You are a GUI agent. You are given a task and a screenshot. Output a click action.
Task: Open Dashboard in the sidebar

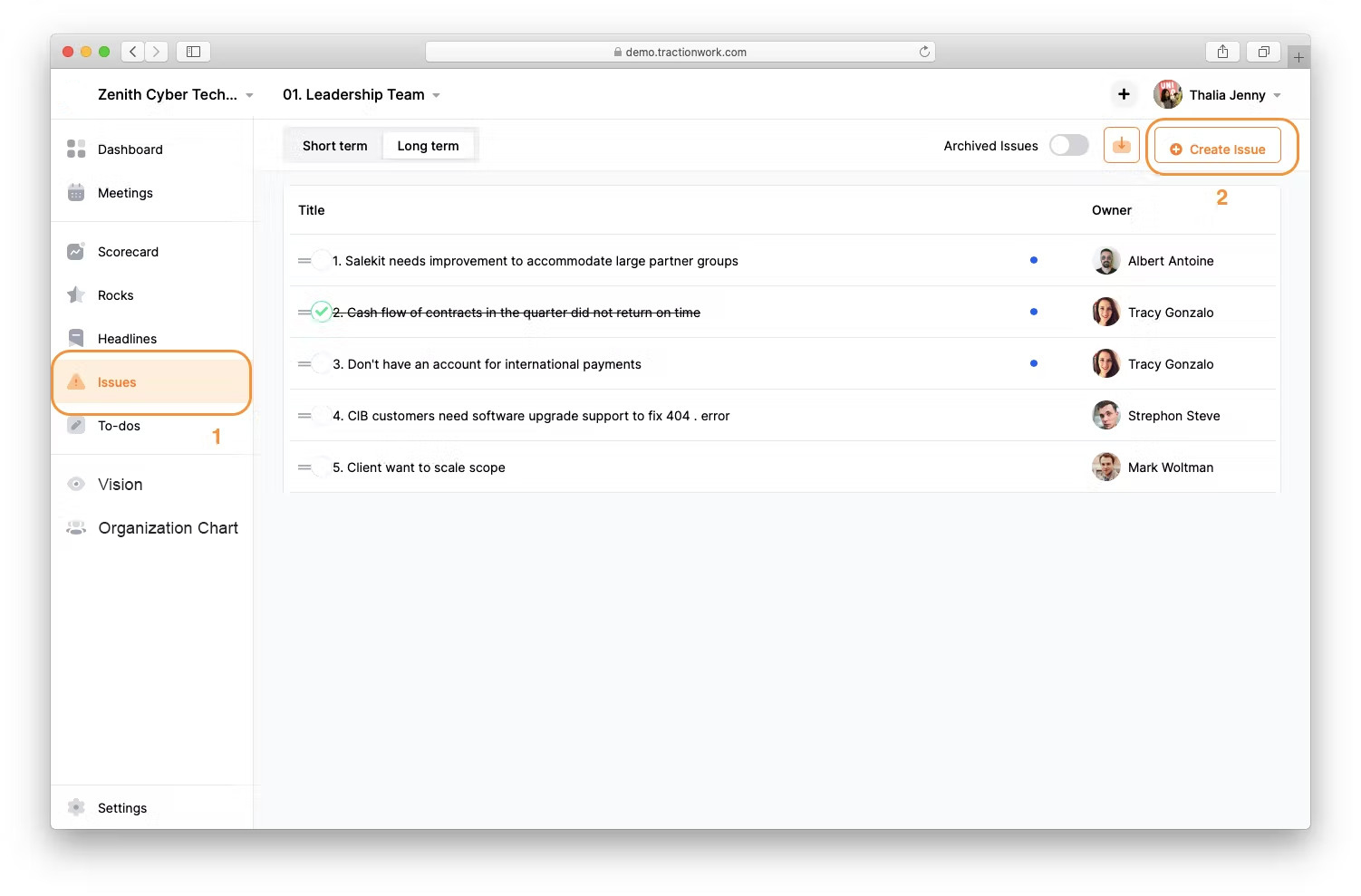click(130, 149)
